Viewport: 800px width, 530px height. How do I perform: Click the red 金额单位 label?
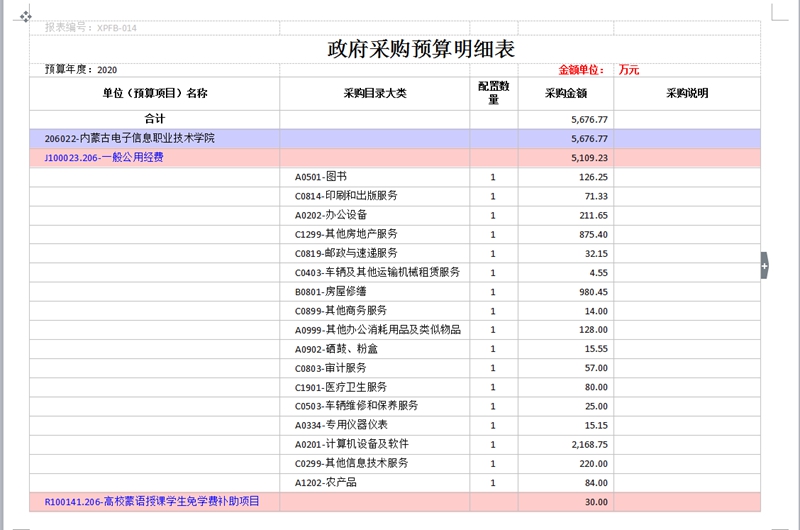(x=582, y=70)
